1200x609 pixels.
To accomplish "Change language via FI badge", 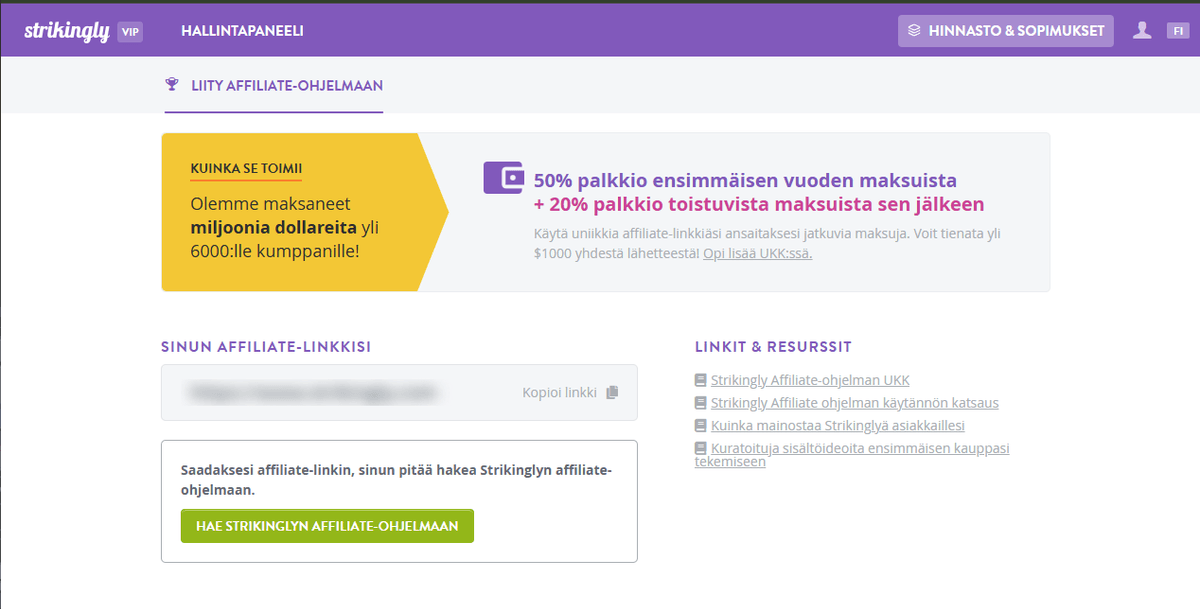I will 1177,31.
